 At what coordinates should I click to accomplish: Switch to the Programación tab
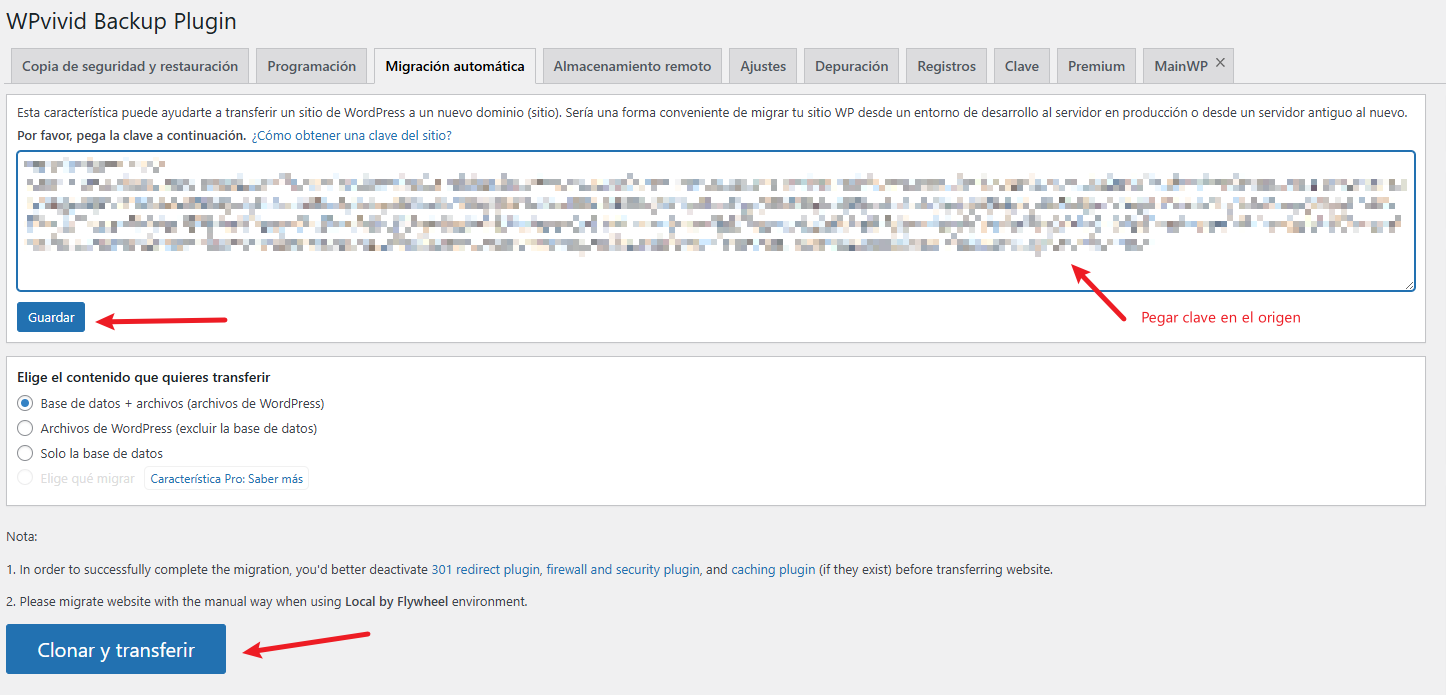click(x=311, y=67)
